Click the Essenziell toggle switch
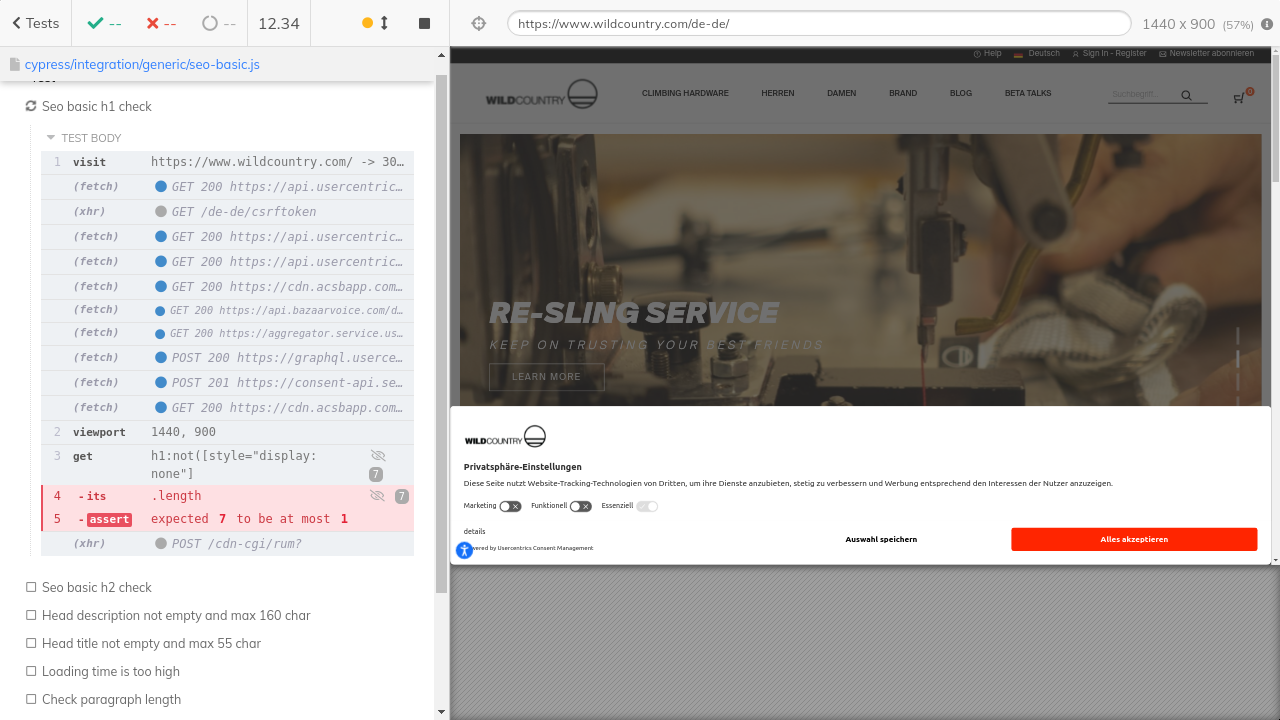The image size is (1280, 720). tap(647, 506)
